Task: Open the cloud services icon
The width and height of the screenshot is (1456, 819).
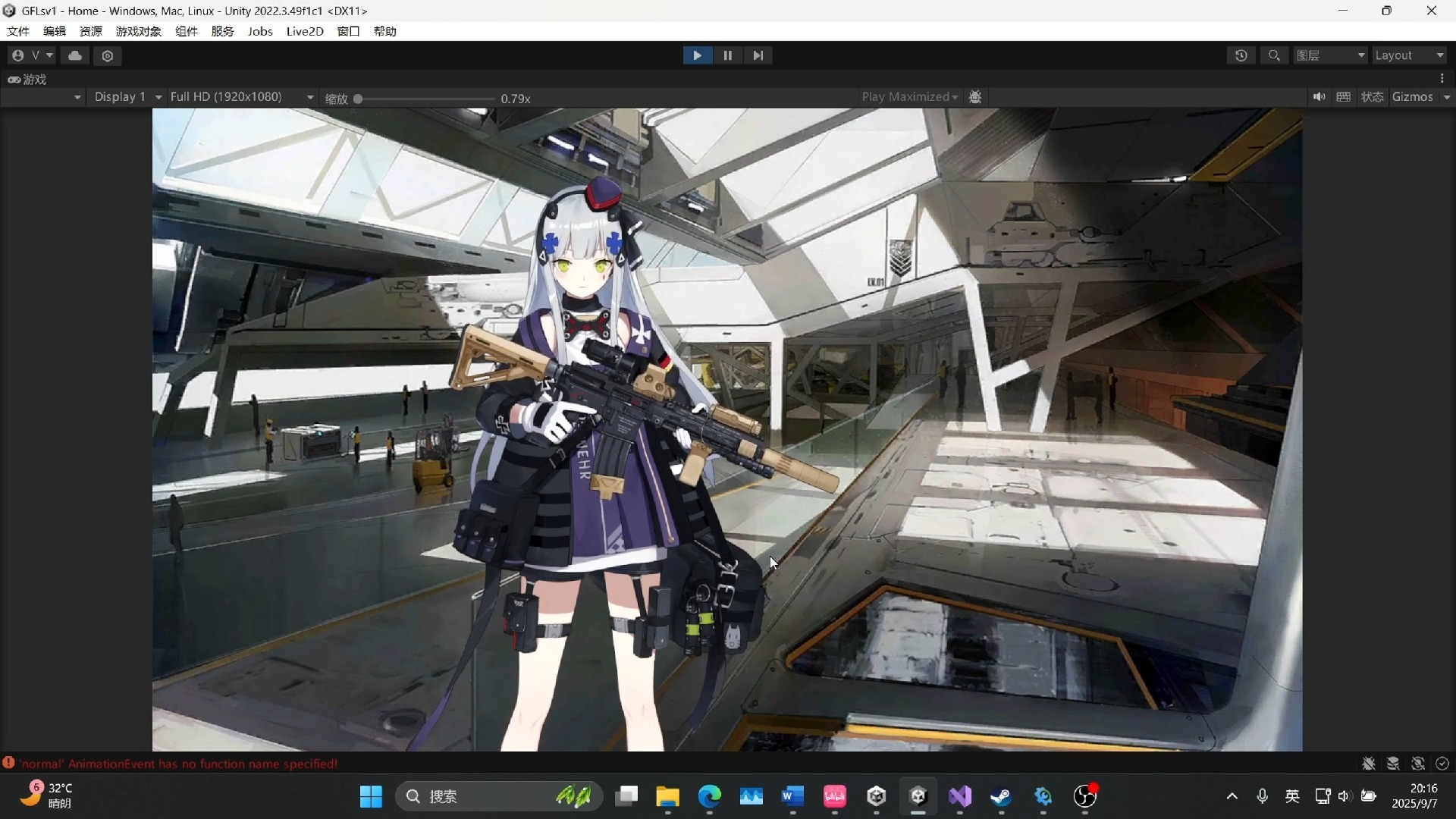Action: [x=75, y=55]
